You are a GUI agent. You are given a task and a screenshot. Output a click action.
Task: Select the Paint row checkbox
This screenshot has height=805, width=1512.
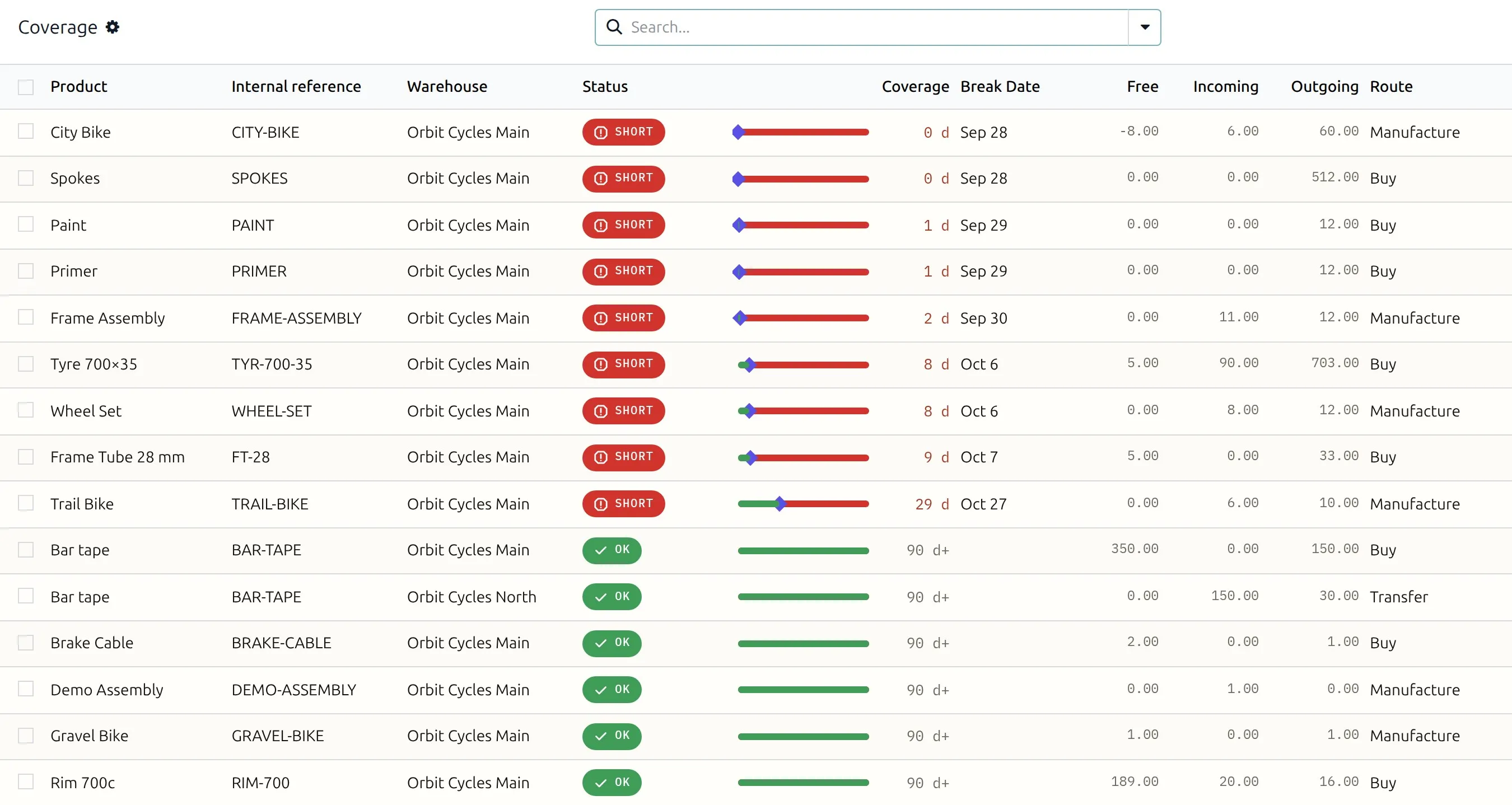click(x=26, y=224)
